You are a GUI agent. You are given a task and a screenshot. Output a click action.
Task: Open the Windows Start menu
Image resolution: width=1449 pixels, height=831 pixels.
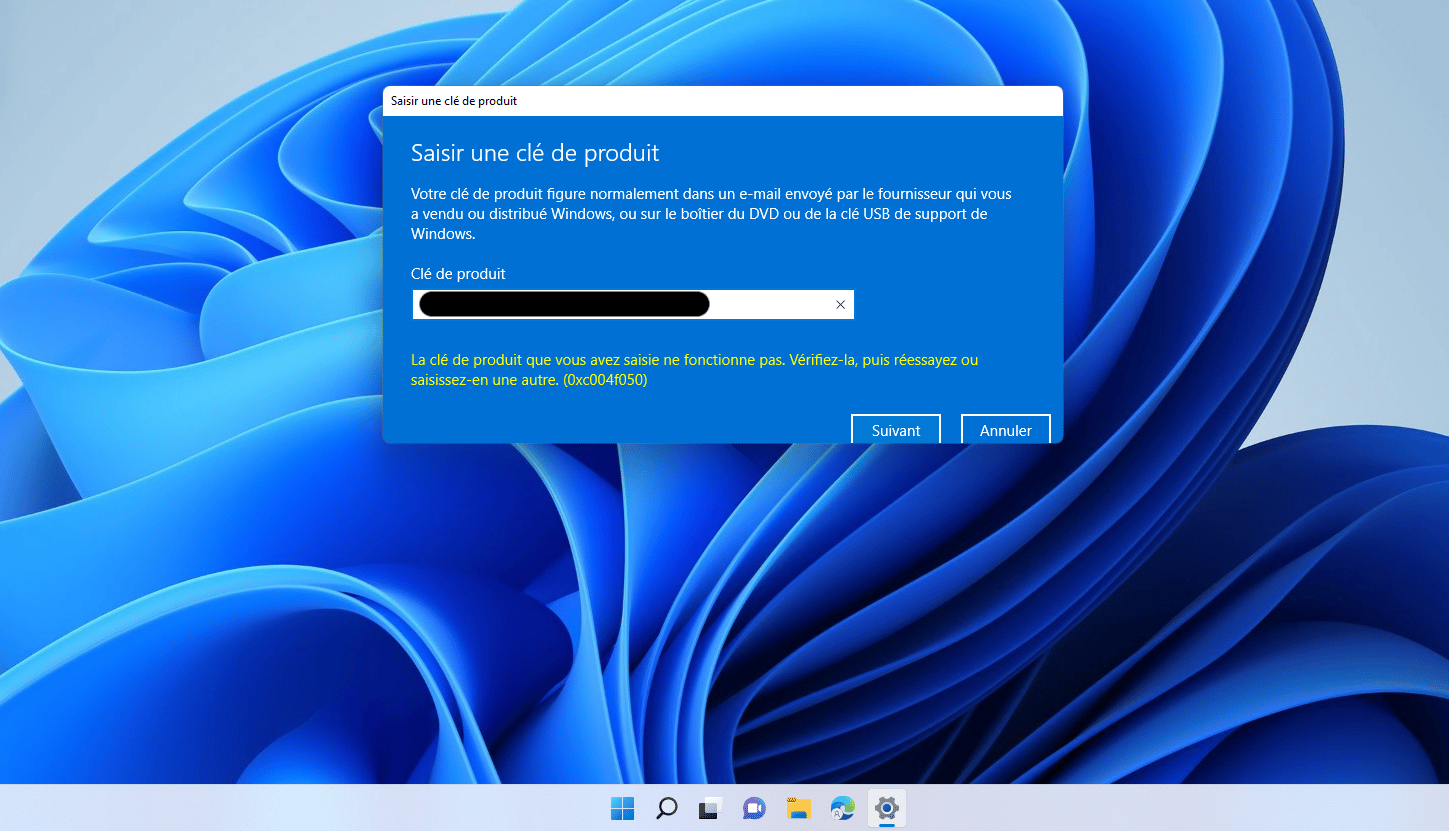coord(622,808)
